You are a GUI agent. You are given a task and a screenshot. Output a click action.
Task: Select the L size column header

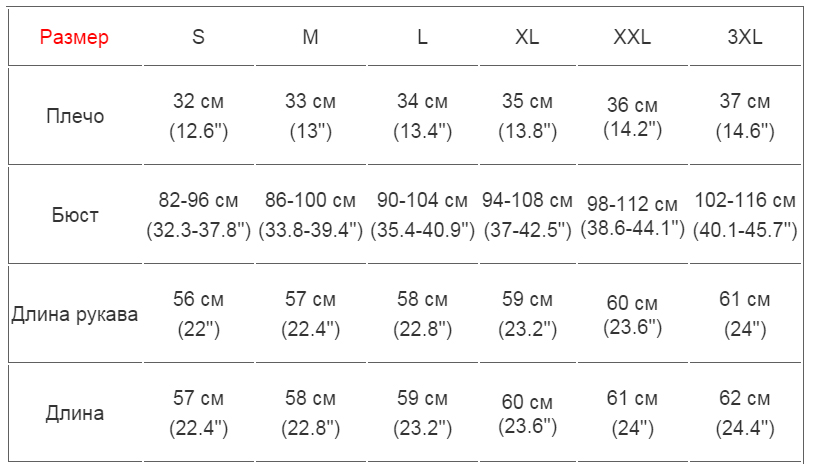tap(423, 38)
